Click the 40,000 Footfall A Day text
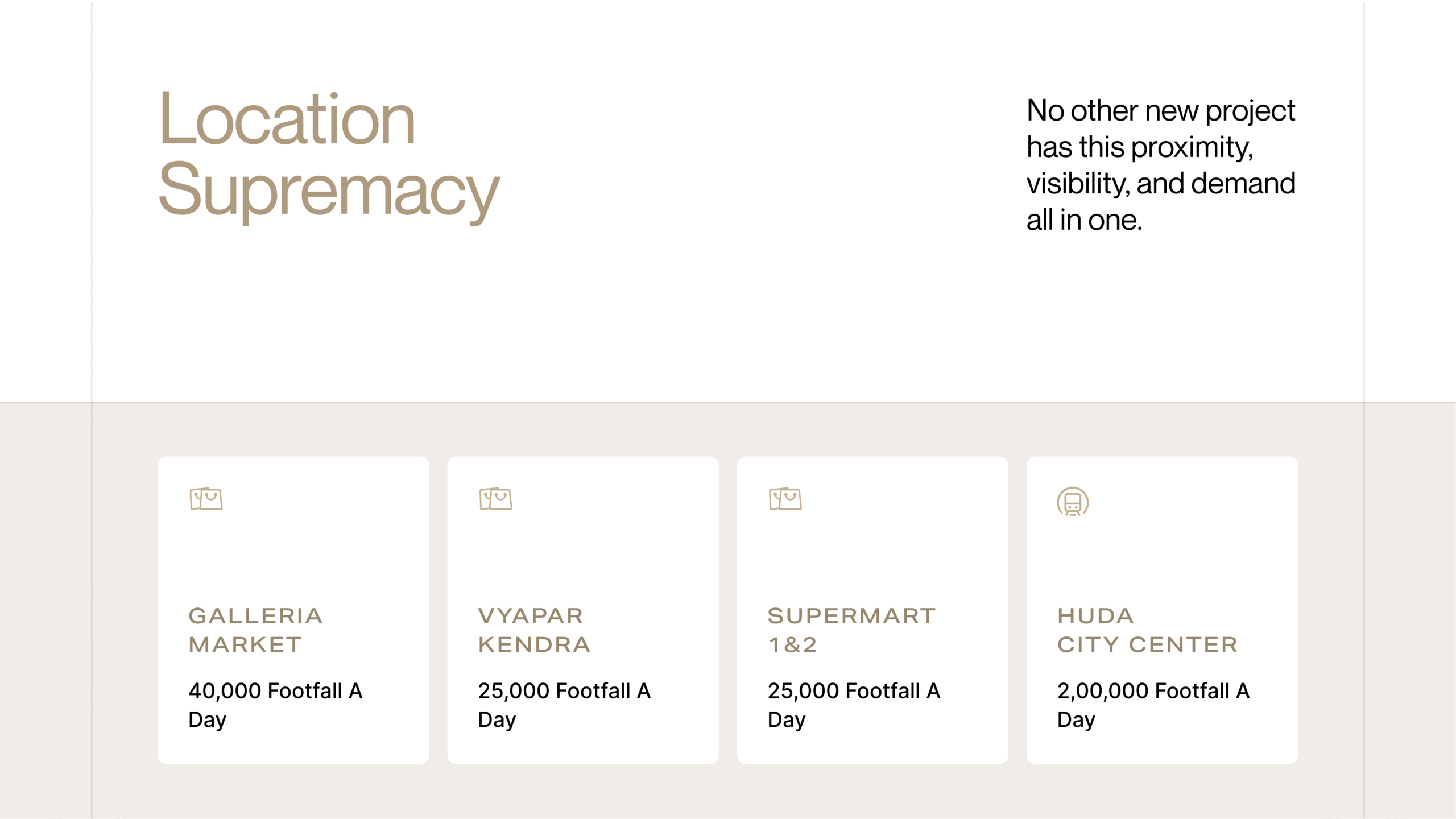The image size is (1456, 819). pos(275,705)
